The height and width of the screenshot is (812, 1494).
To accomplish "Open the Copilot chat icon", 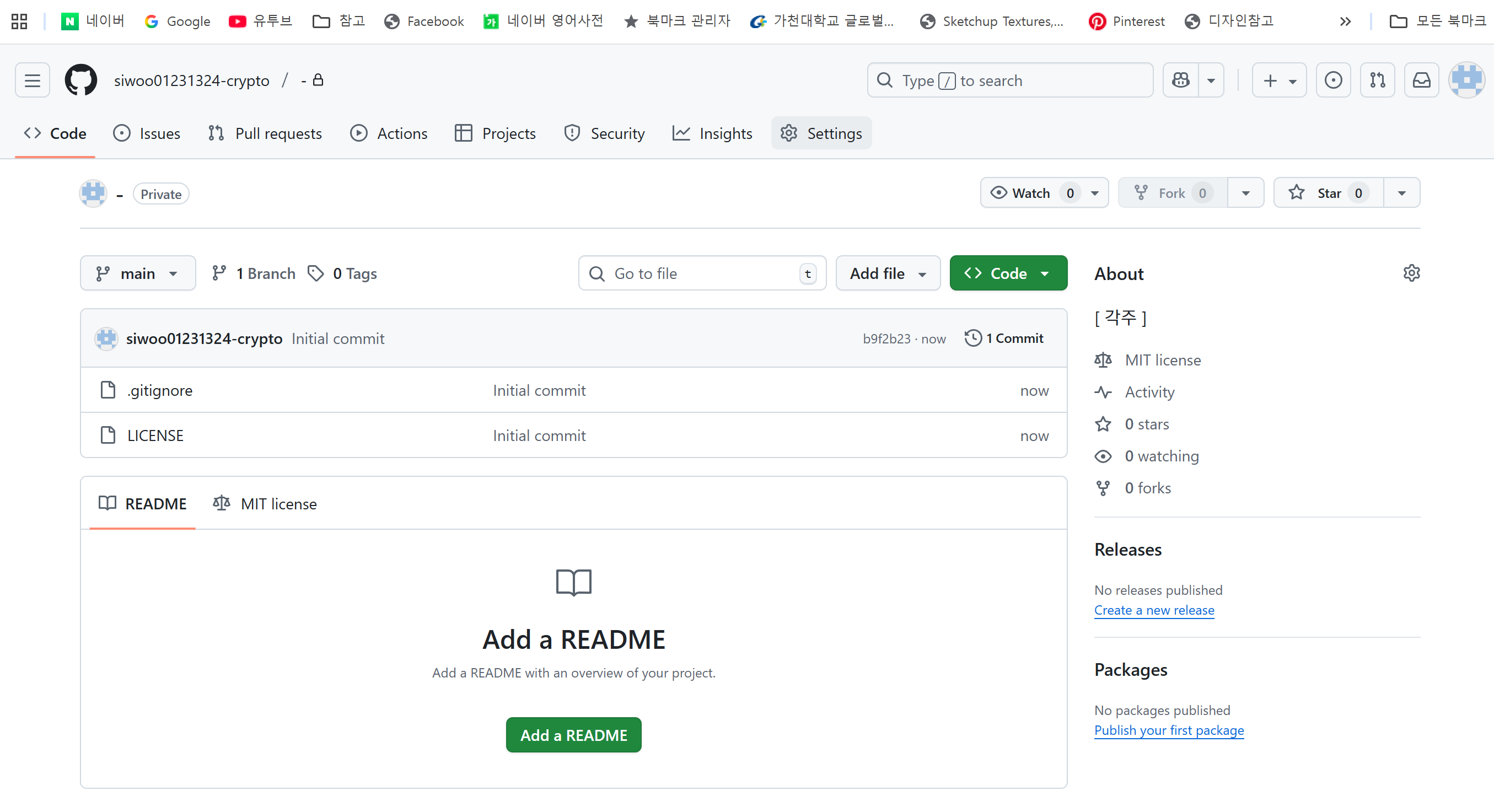I will coord(1181,80).
